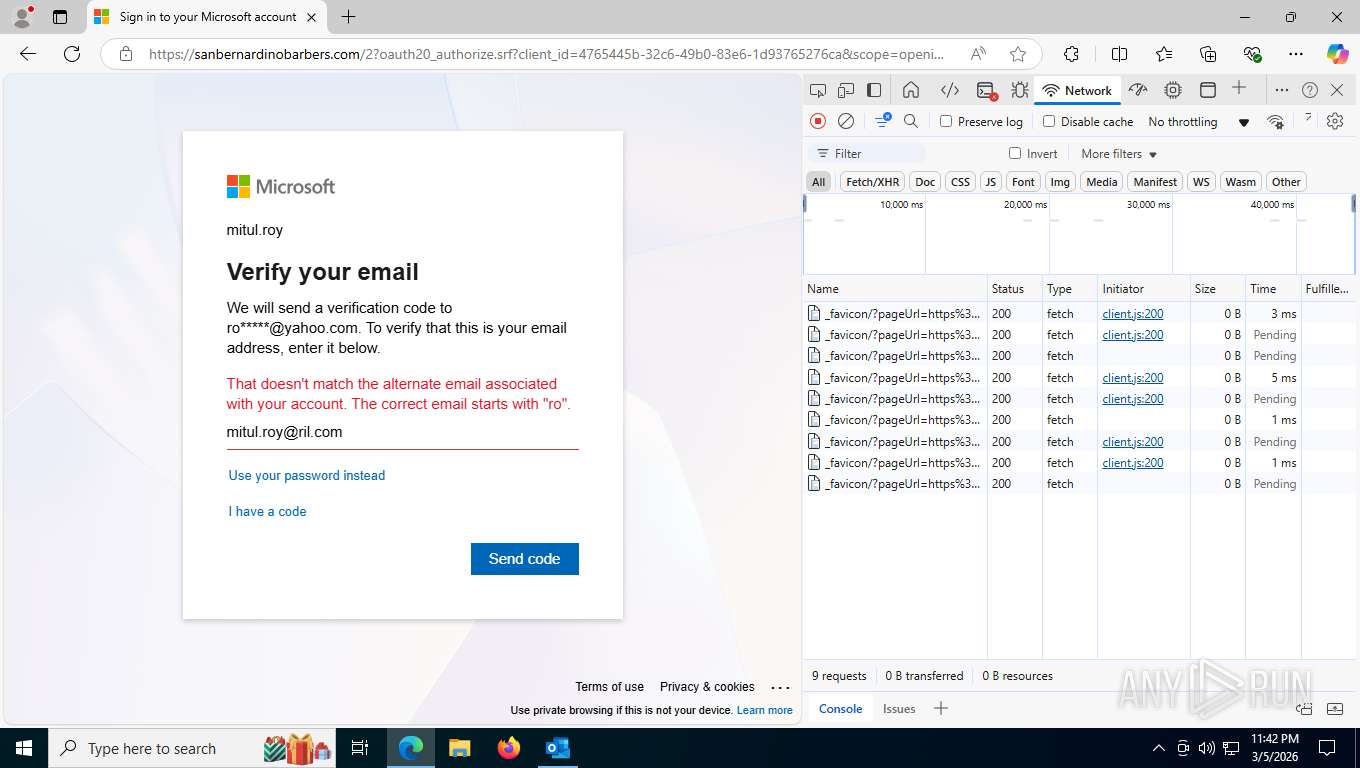Click the Windows Start button
1360x768 pixels.
coord(24,748)
